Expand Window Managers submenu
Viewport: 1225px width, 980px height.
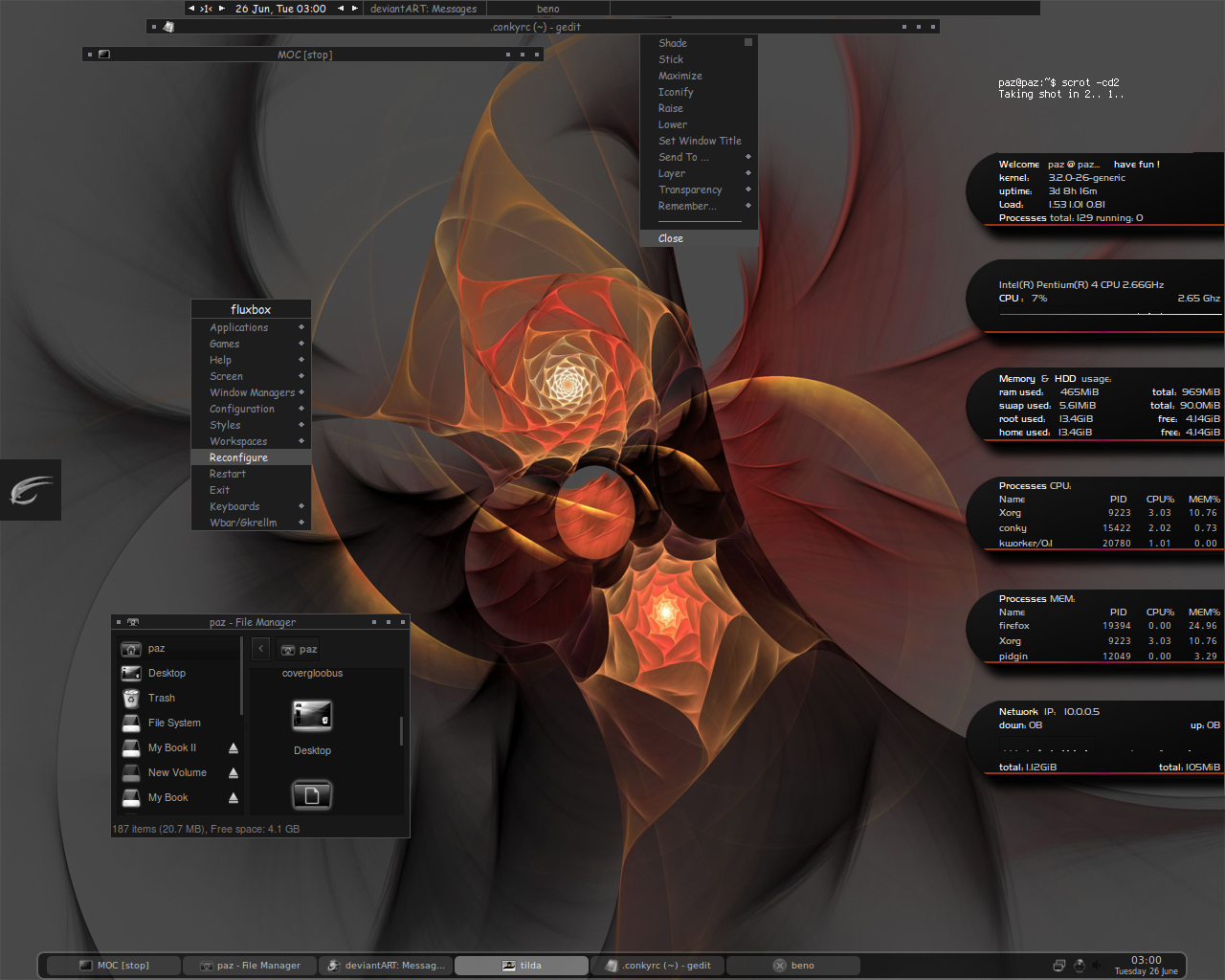(x=251, y=392)
